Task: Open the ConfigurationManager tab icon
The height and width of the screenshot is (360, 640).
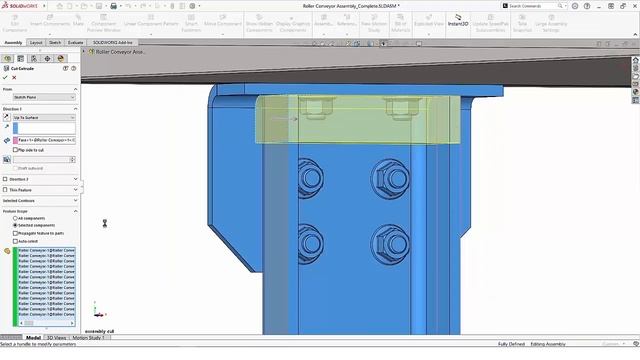Action: pyautogui.click(x=34, y=59)
